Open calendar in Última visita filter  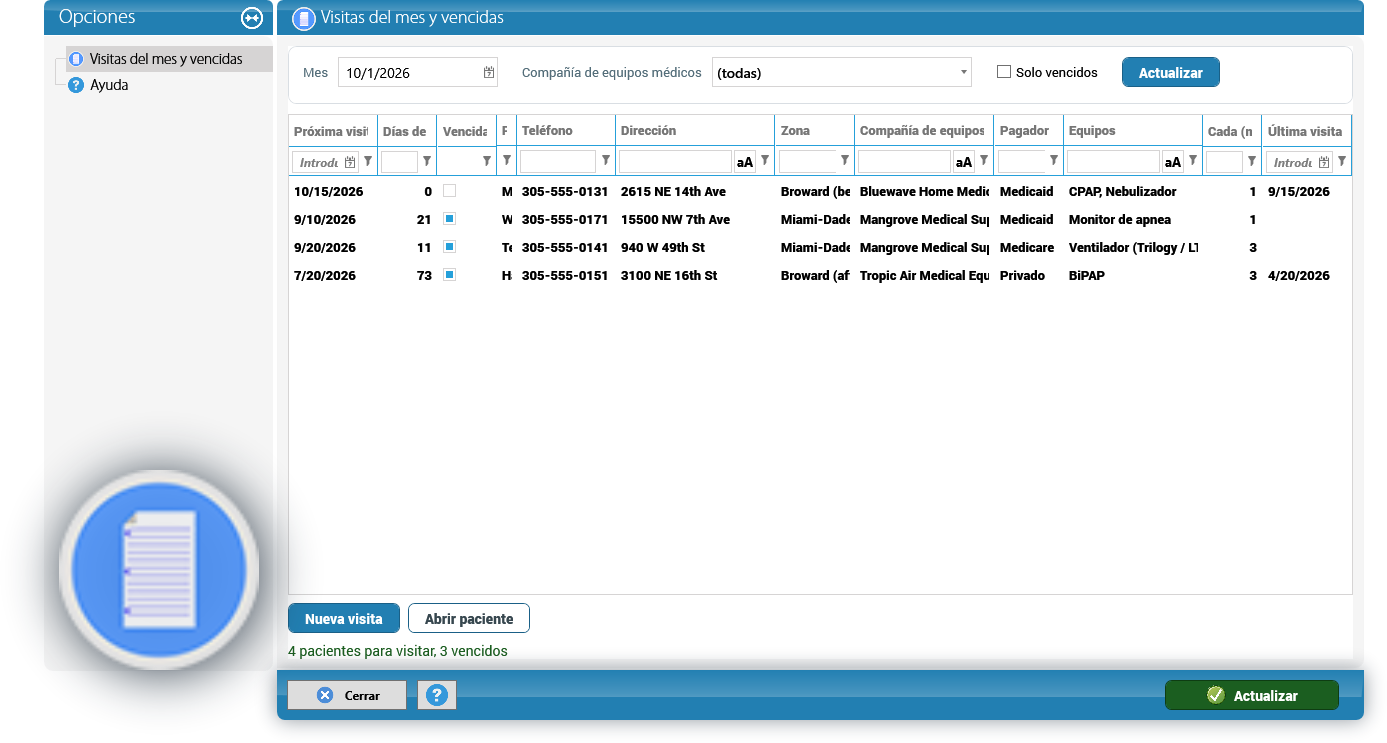[x=1325, y=161]
